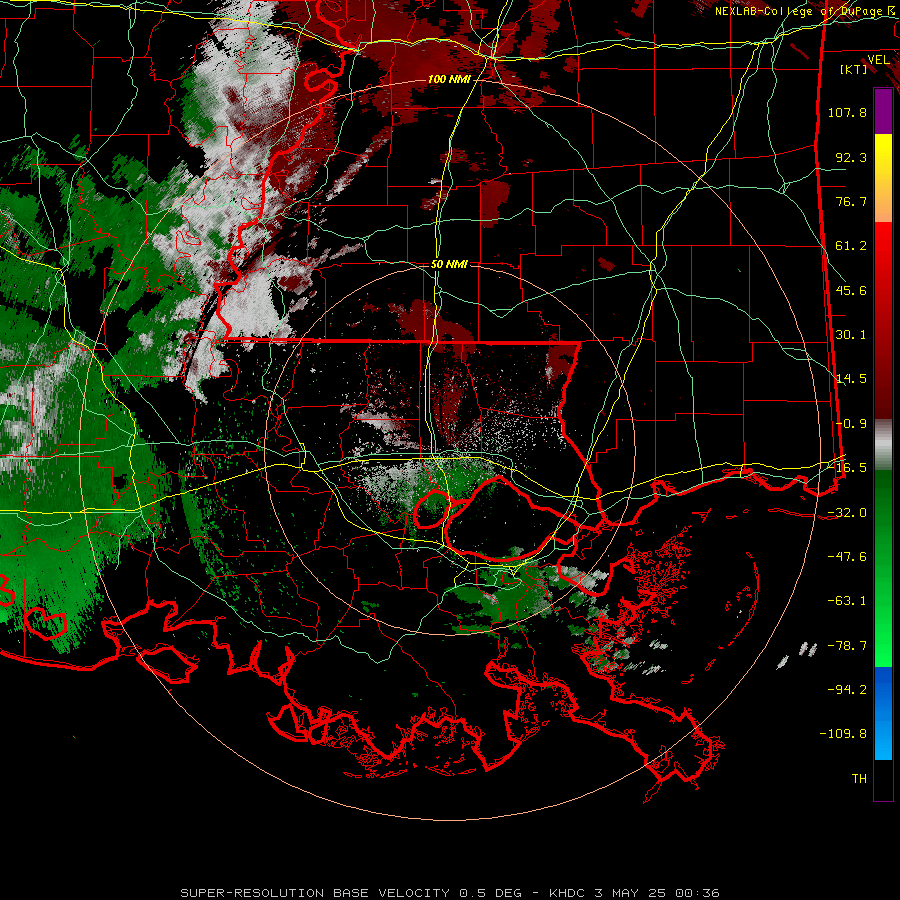
Task: Click the TH legend label
Action: [x=859, y=779]
